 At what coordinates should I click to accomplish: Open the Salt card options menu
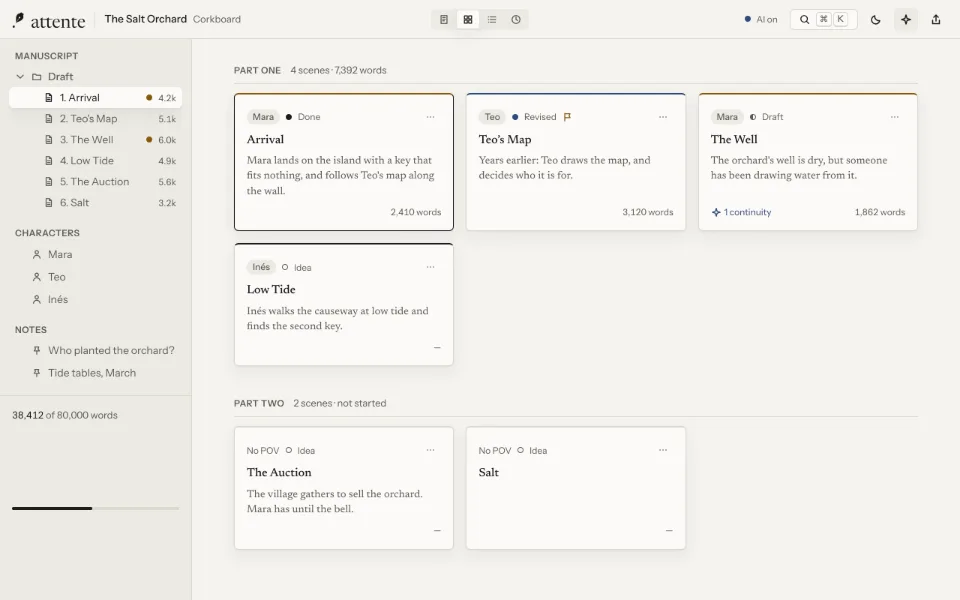point(662,450)
